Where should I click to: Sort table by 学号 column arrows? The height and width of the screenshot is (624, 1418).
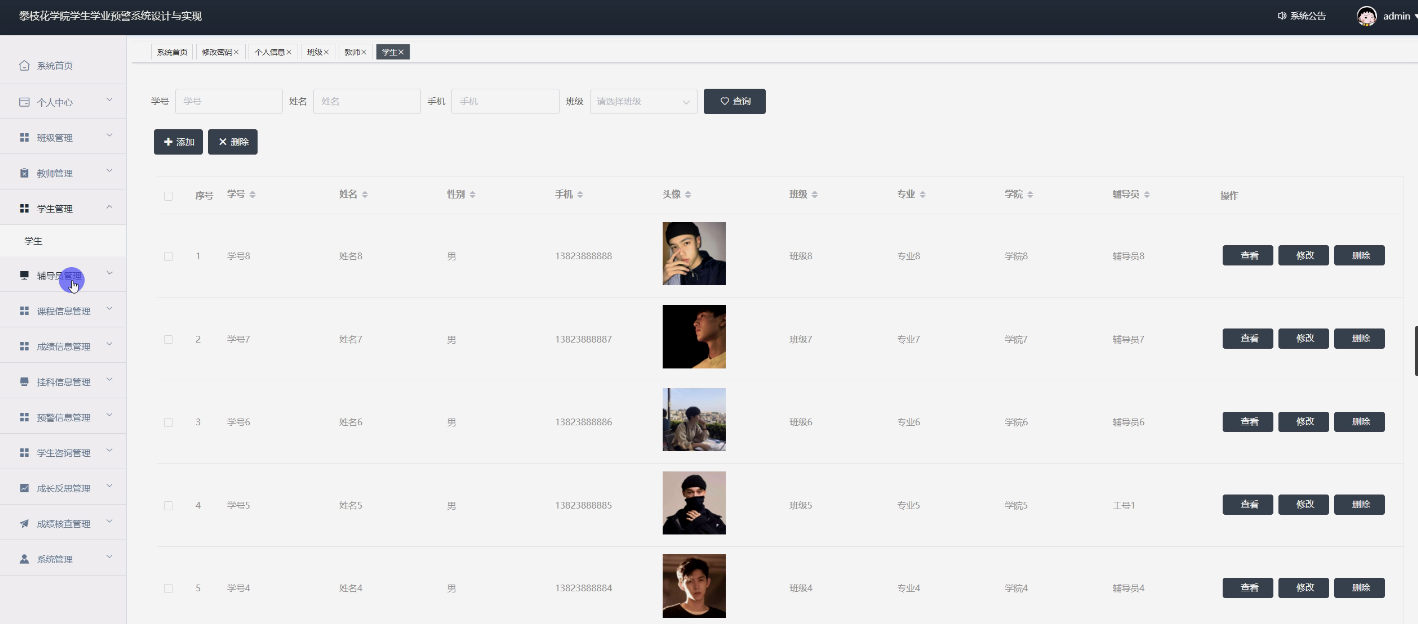252,194
